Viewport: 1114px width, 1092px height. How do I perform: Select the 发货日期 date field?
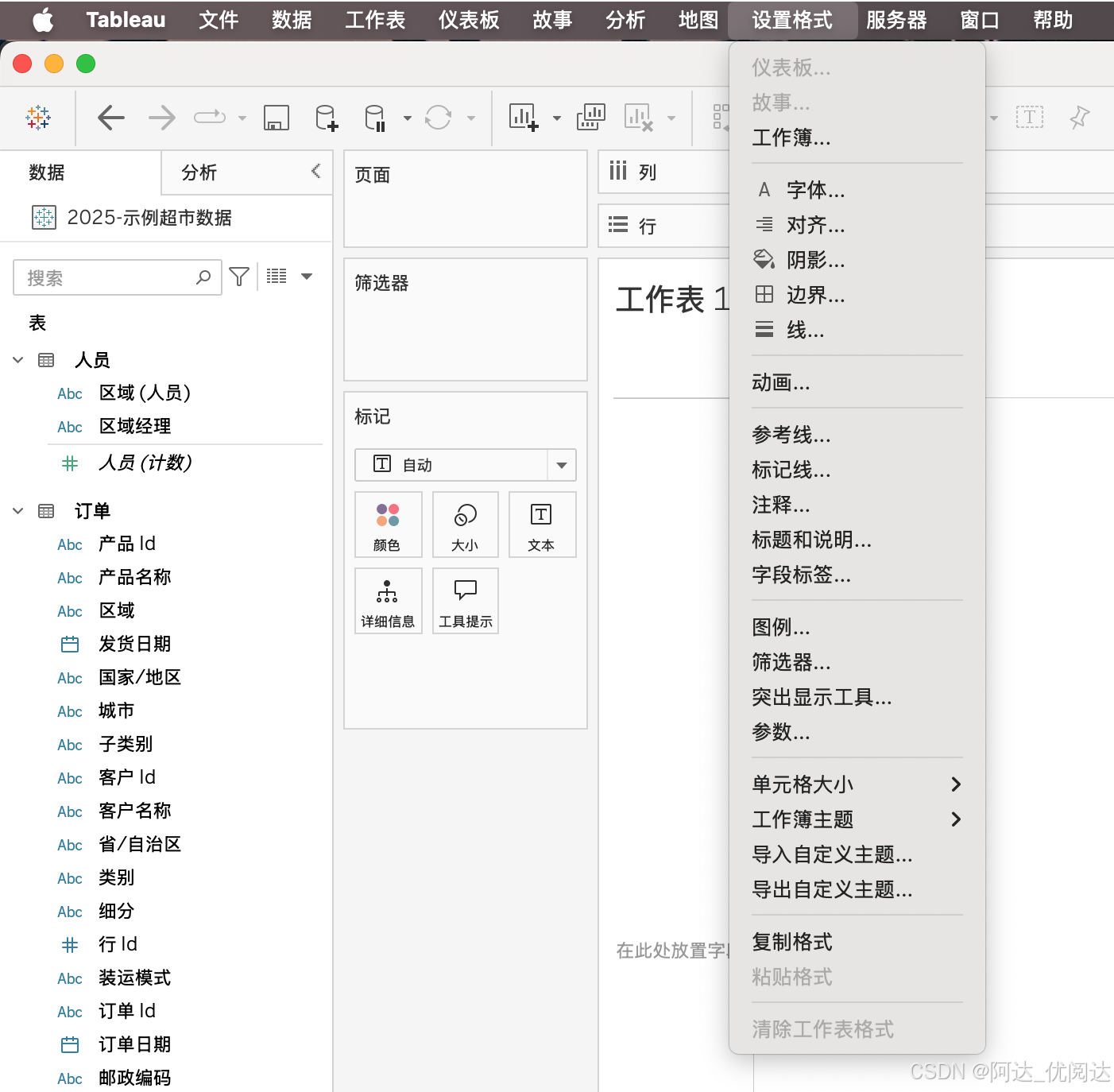pyautogui.click(x=134, y=644)
